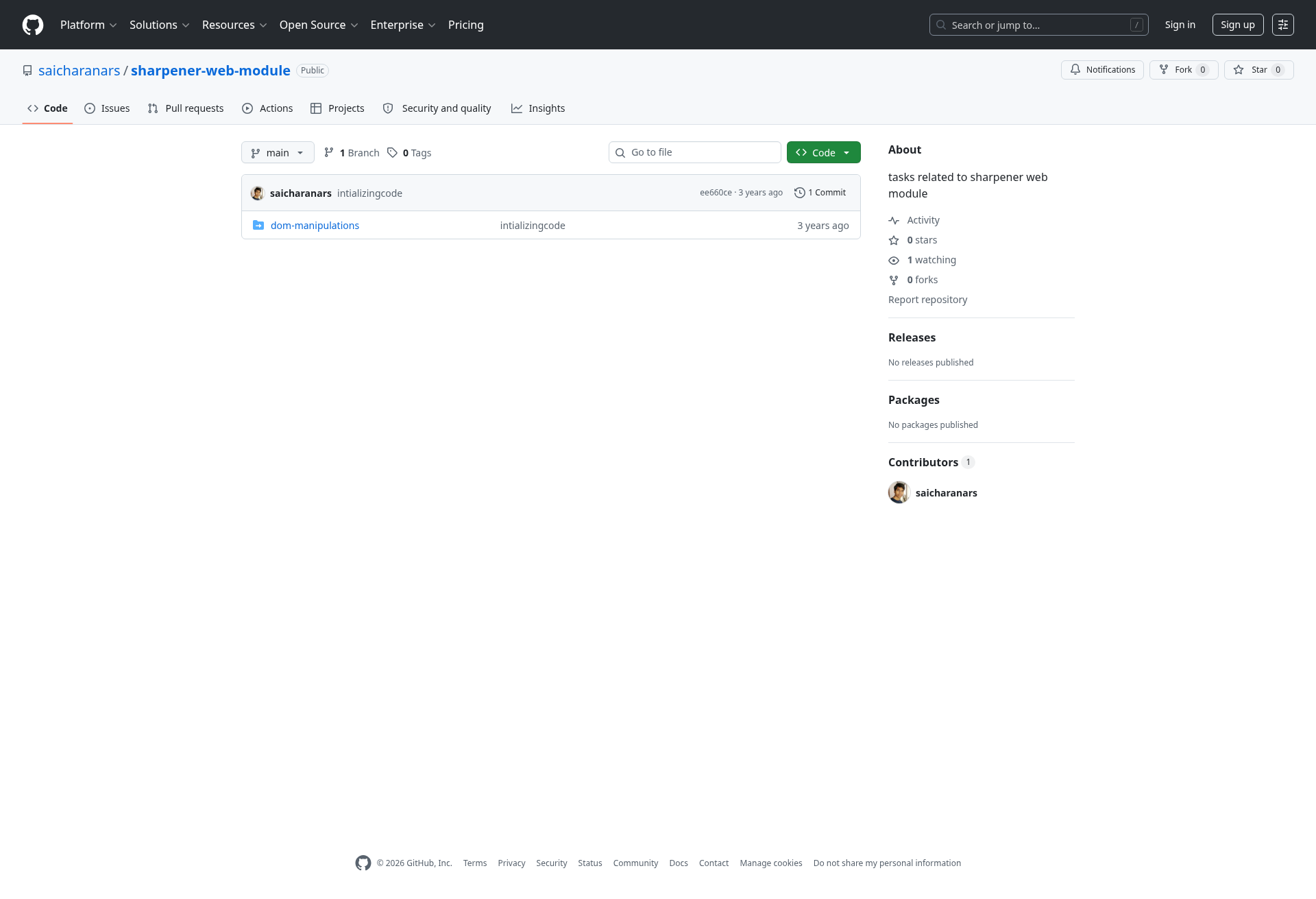The width and height of the screenshot is (1316, 899).
Task: Click the Go to file search field
Action: pyautogui.click(x=695, y=152)
